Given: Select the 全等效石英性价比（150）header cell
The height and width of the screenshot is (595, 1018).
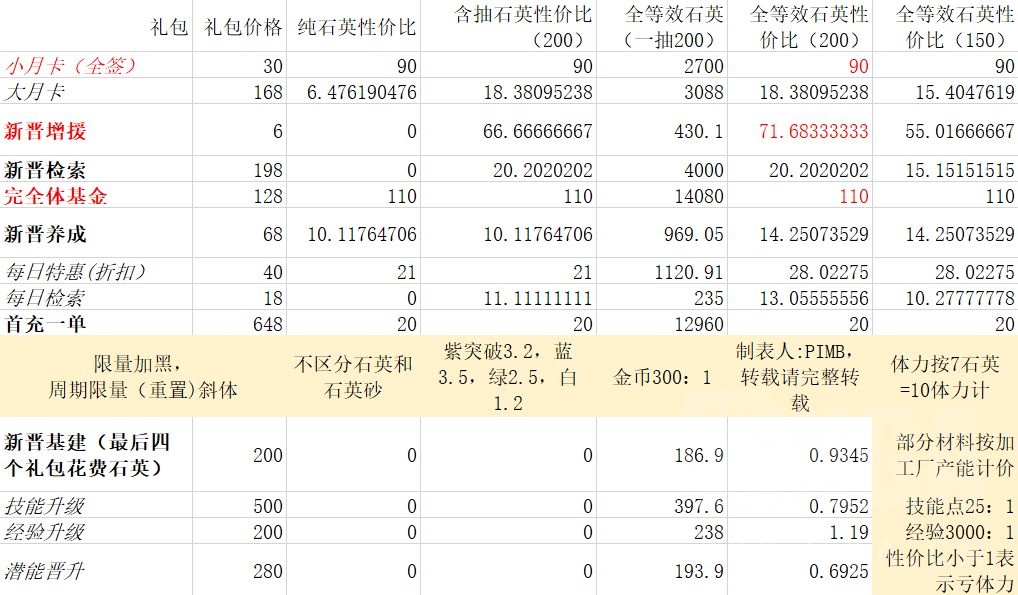Looking at the screenshot, I should [x=945, y=26].
